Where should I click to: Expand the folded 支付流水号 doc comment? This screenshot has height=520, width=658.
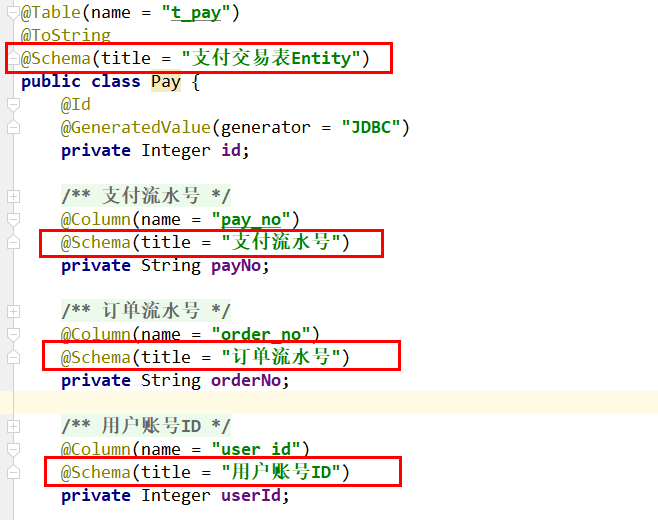tap(13, 197)
